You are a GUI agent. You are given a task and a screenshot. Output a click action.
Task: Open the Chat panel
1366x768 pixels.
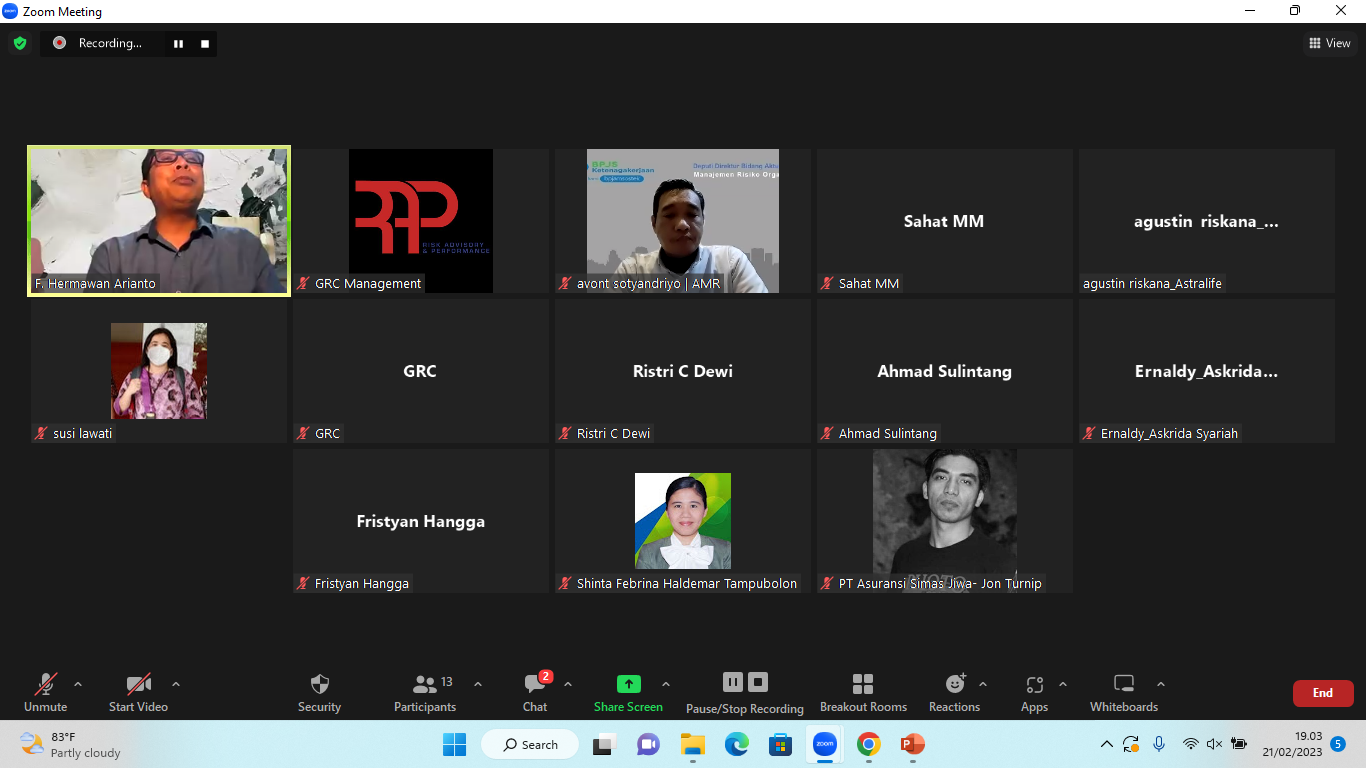(x=535, y=692)
